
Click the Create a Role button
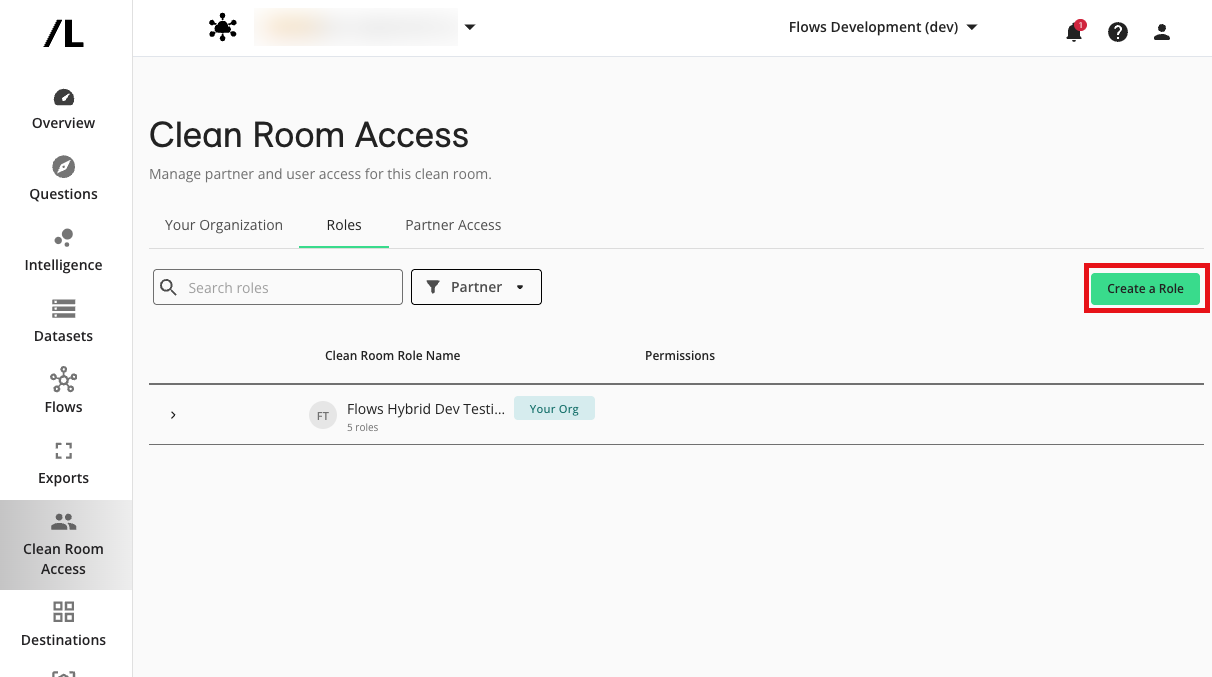pos(1145,288)
